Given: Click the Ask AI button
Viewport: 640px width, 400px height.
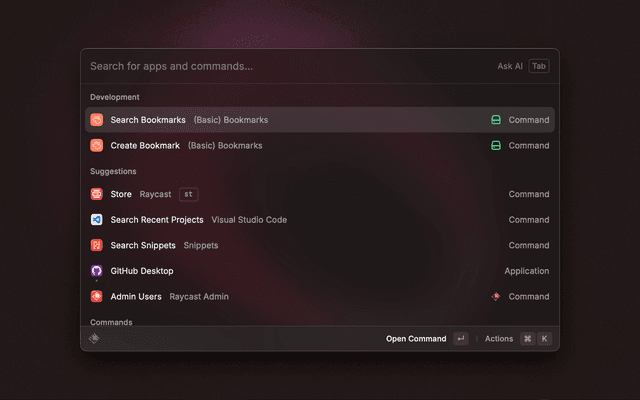Looking at the screenshot, I should pyautogui.click(x=510, y=66).
